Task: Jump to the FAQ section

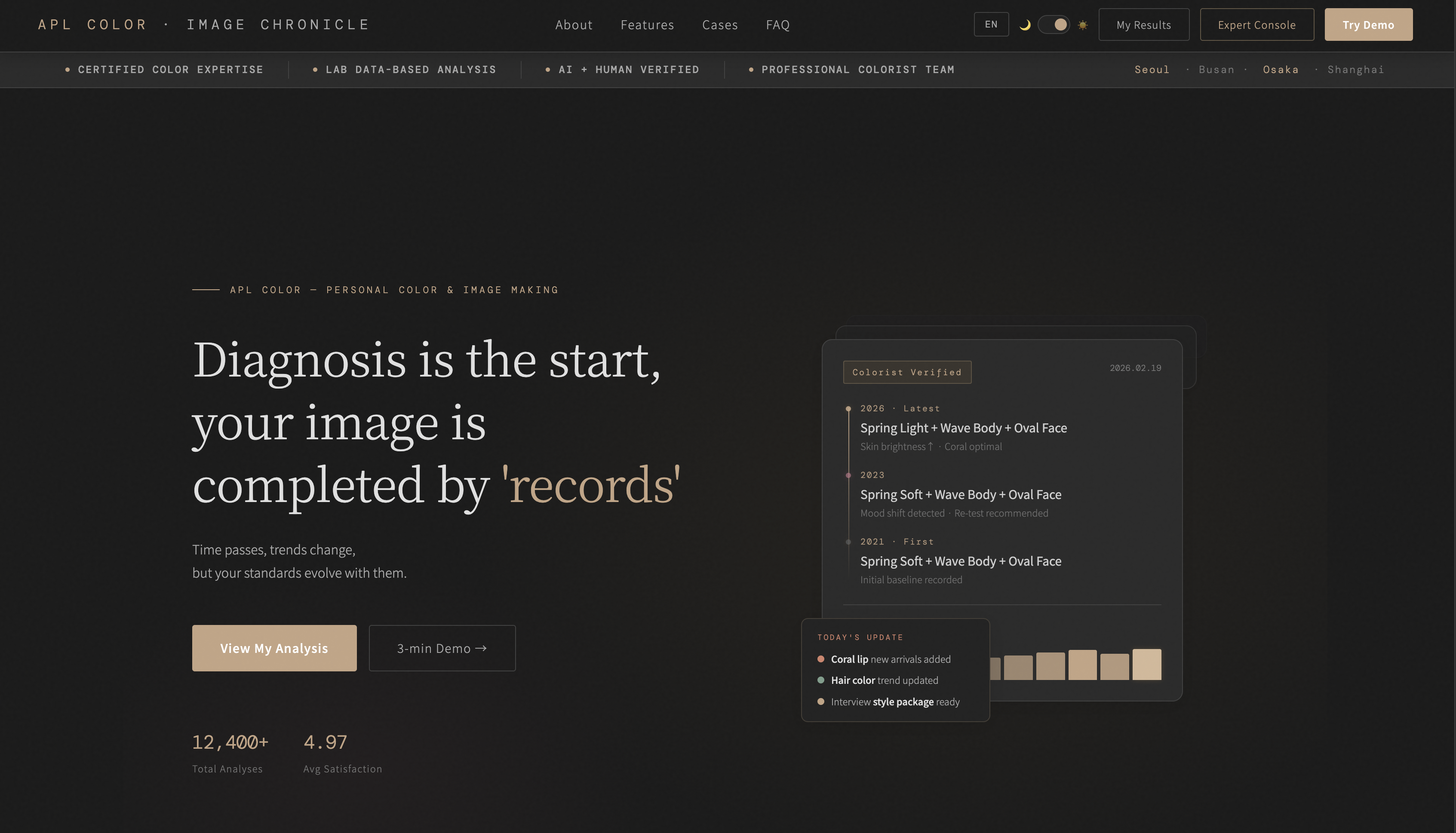Action: pyautogui.click(x=777, y=24)
